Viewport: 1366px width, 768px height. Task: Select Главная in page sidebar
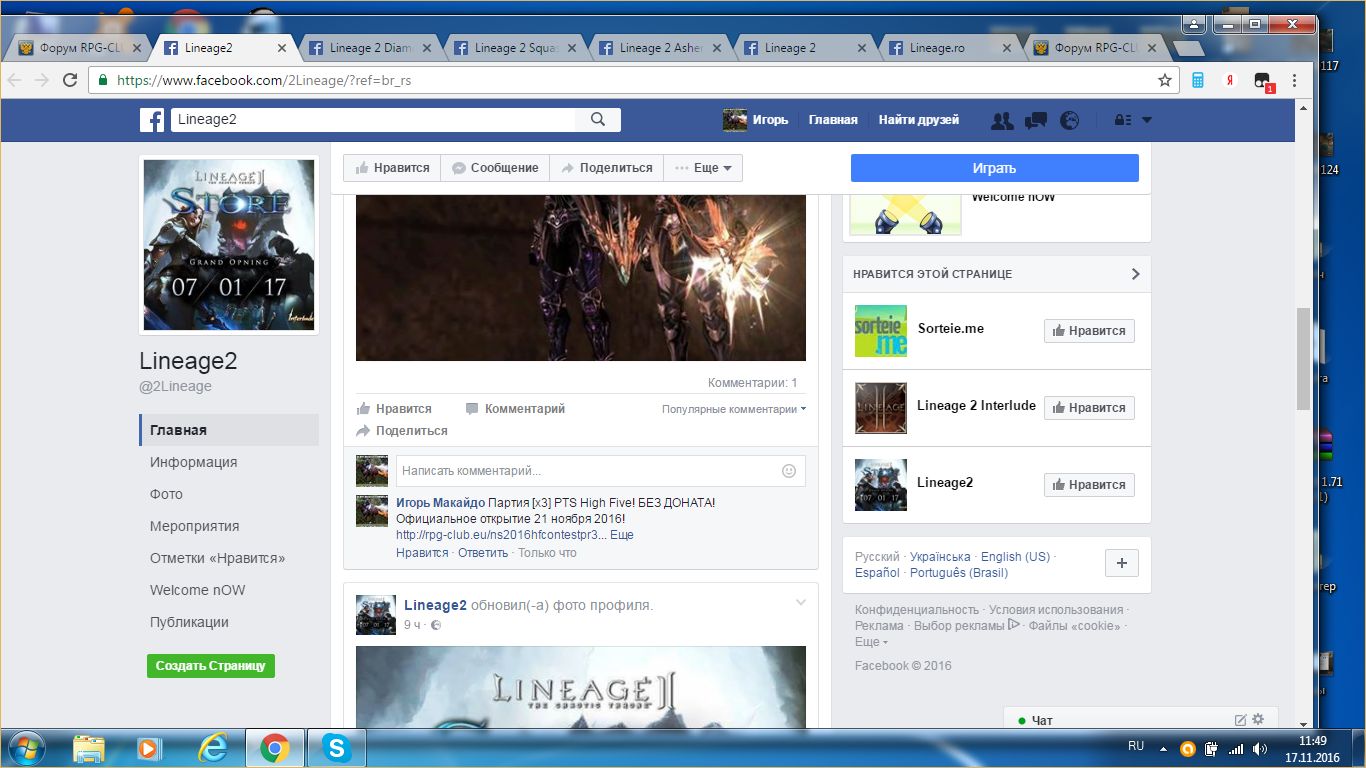click(229, 430)
